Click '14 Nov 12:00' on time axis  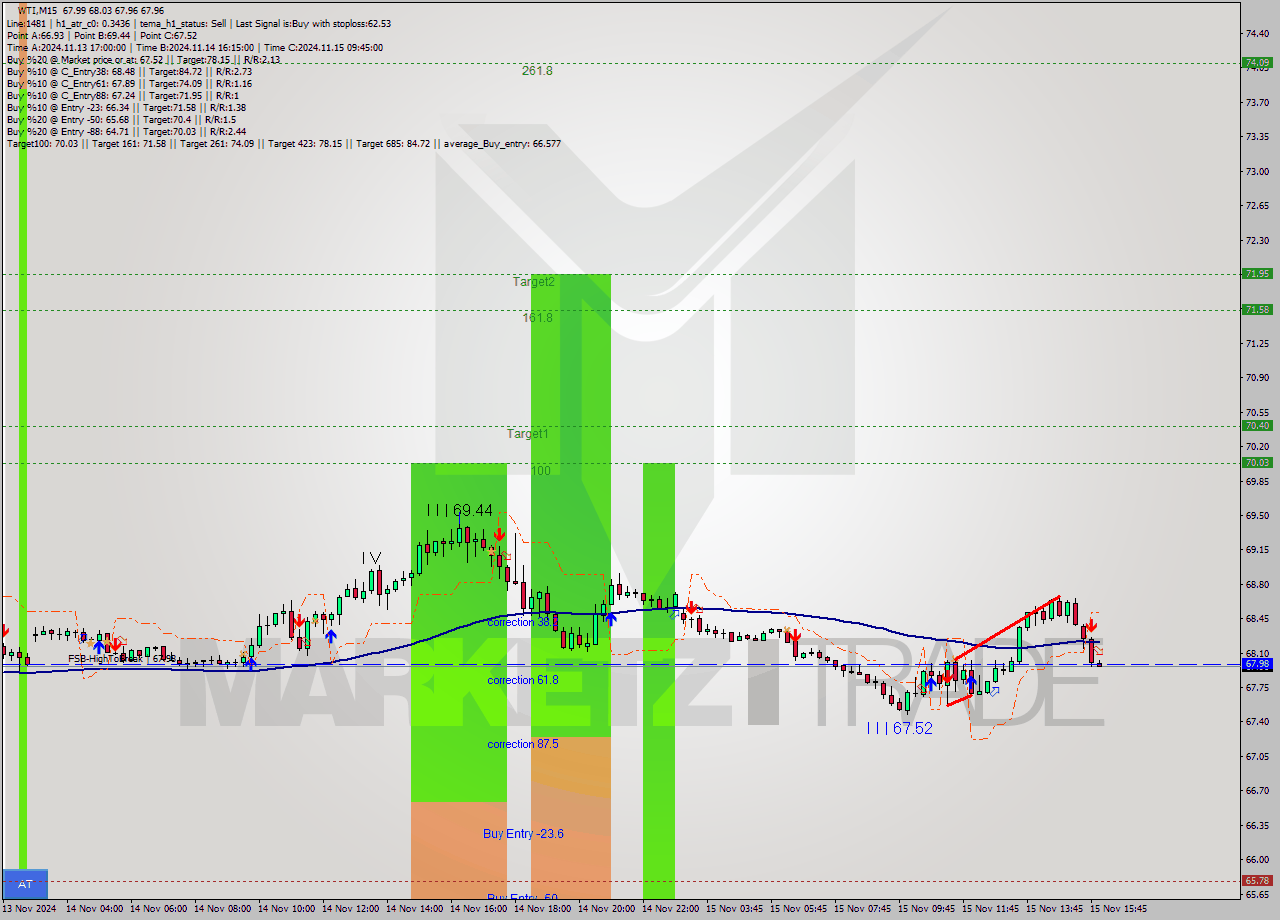click(x=351, y=909)
